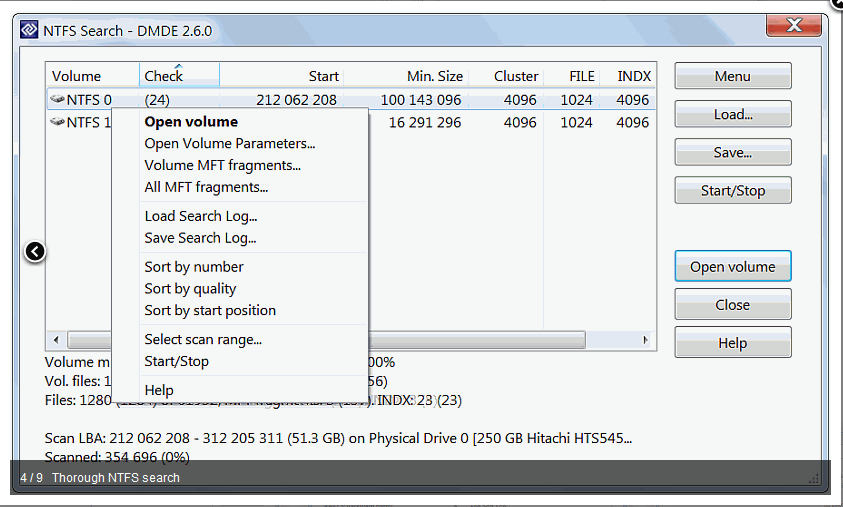Select Open Volume Parameters... menu entry
The width and height of the screenshot is (843, 507).
230,144
